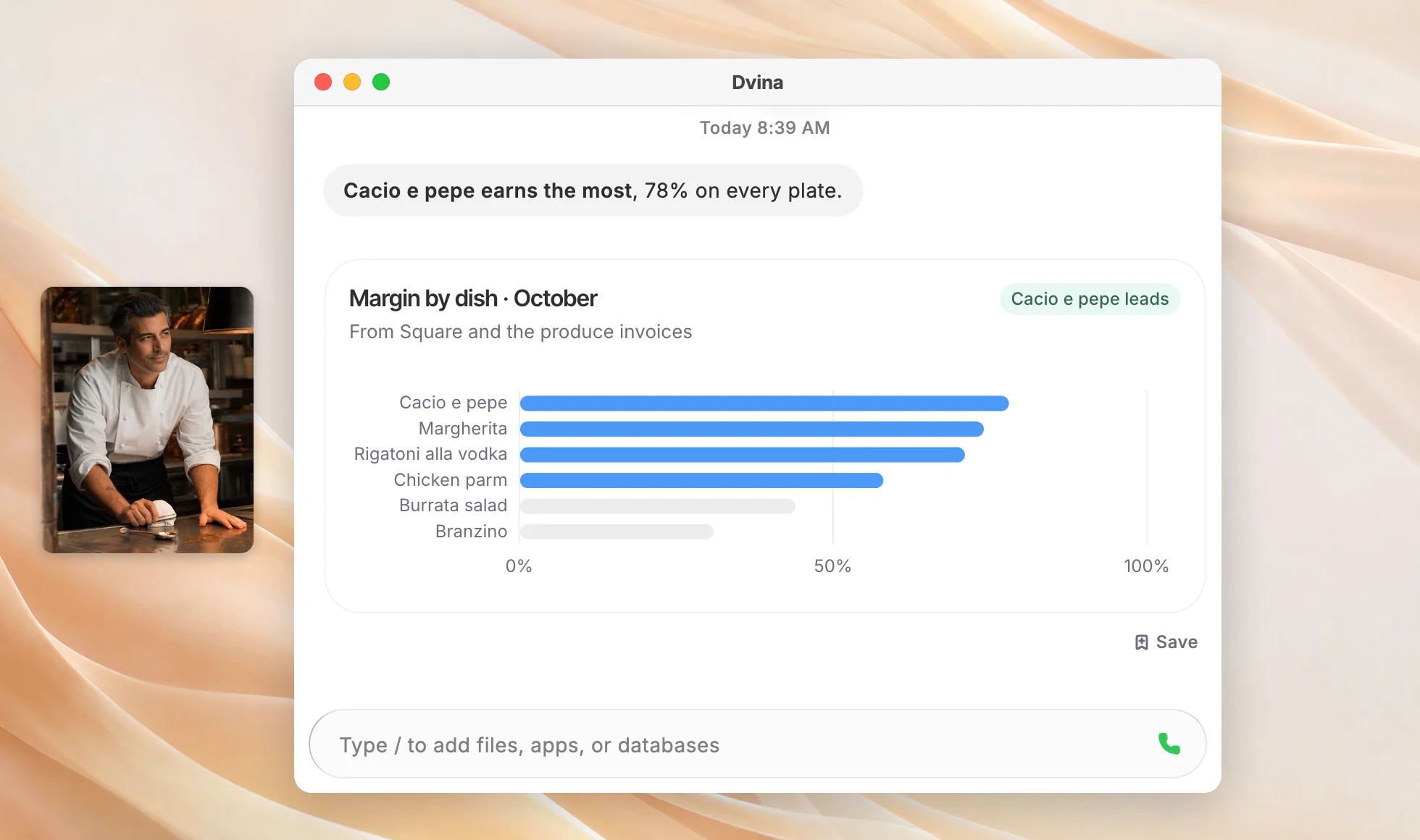The image size is (1420, 840).
Task: Click the 'Today 8:39 AM' timestamp
Action: coord(764,128)
